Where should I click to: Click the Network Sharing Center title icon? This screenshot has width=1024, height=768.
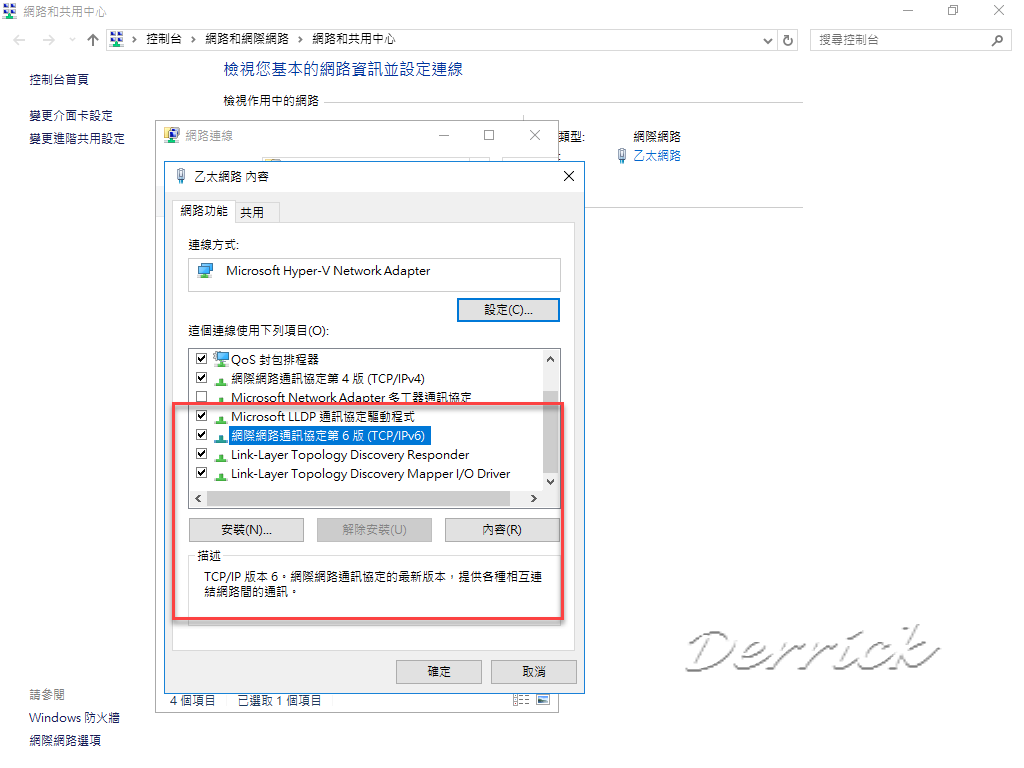point(10,10)
